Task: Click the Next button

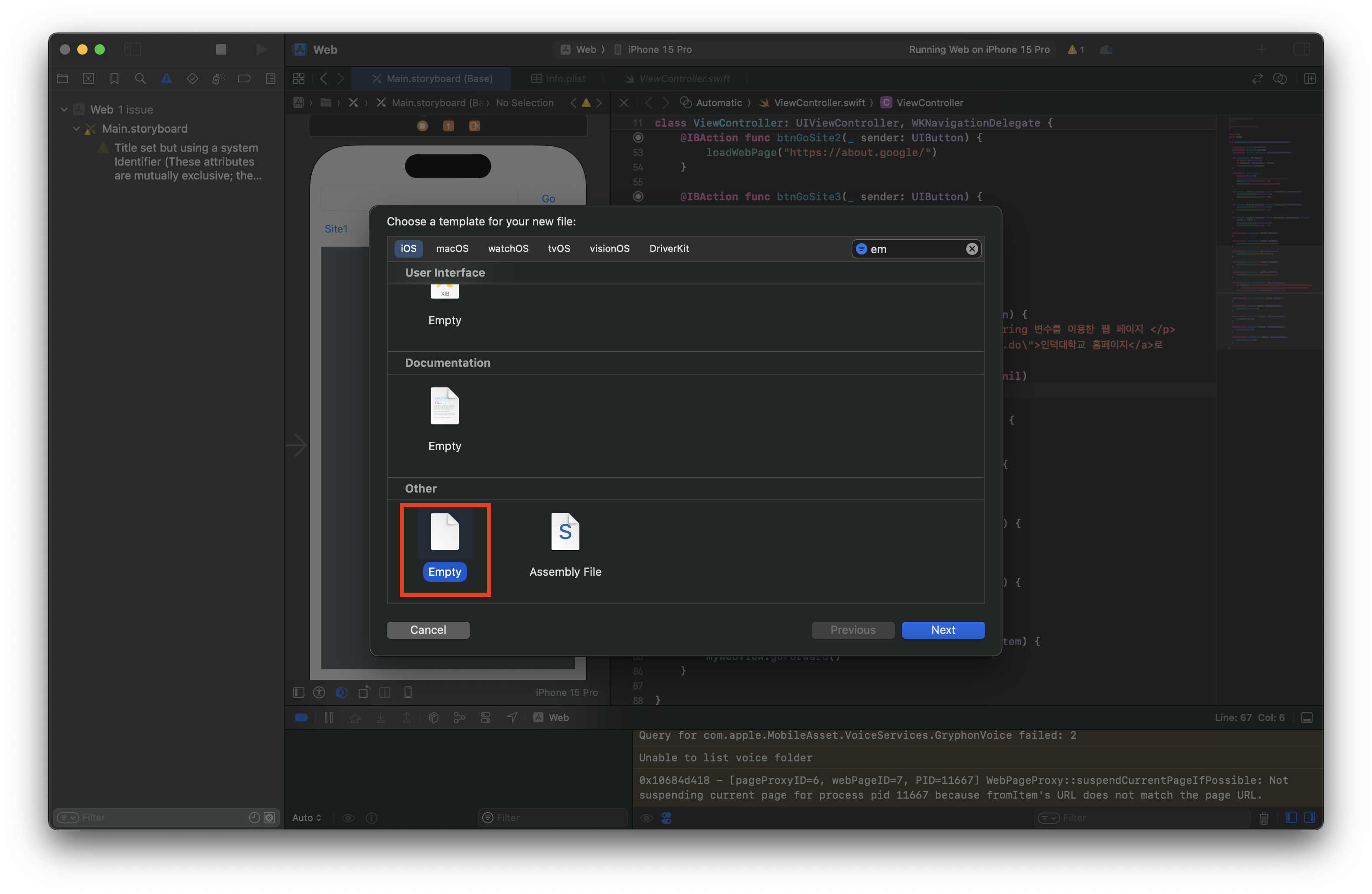Action: click(x=943, y=630)
